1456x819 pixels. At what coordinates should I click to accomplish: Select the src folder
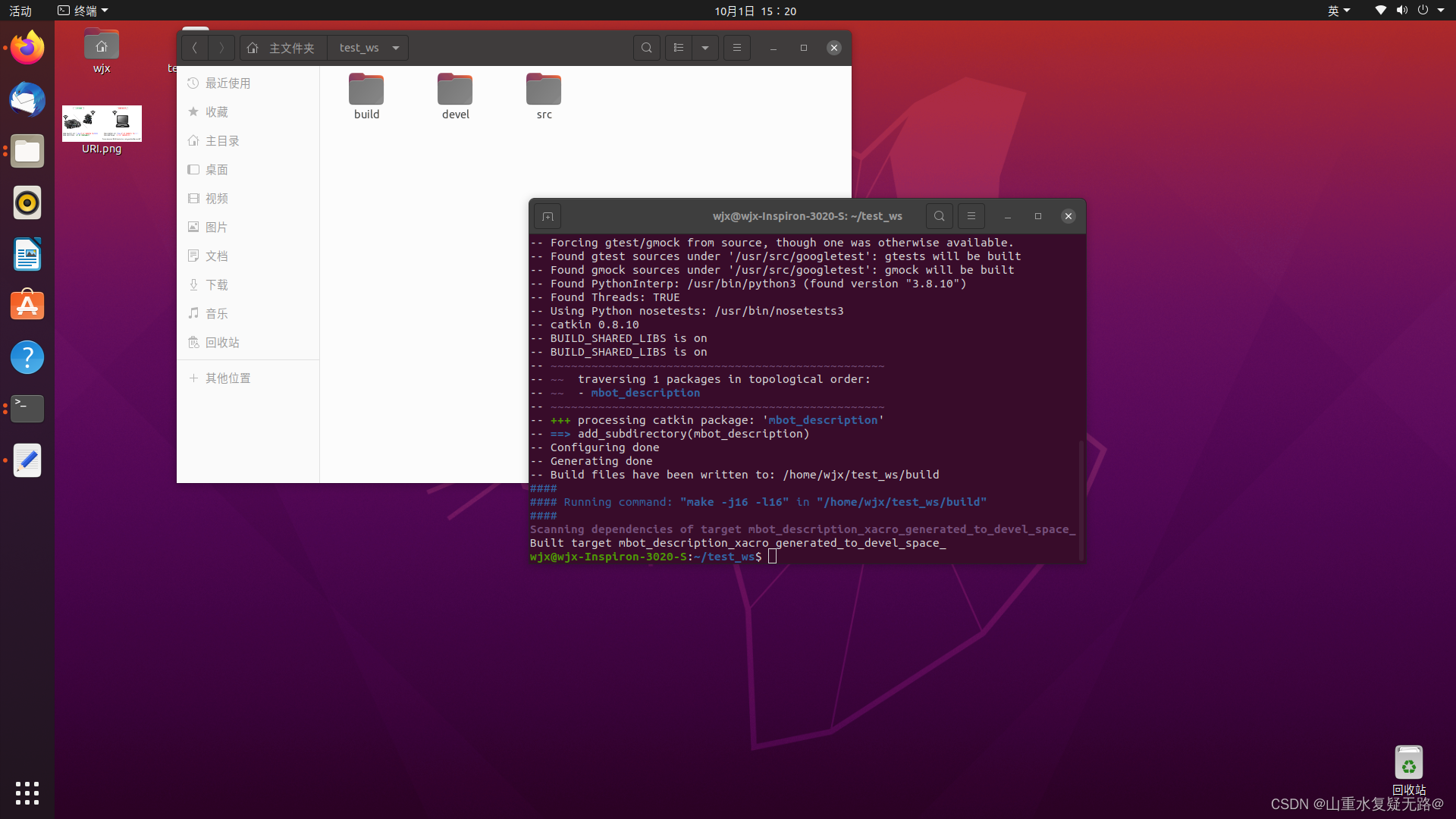pyautogui.click(x=544, y=96)
